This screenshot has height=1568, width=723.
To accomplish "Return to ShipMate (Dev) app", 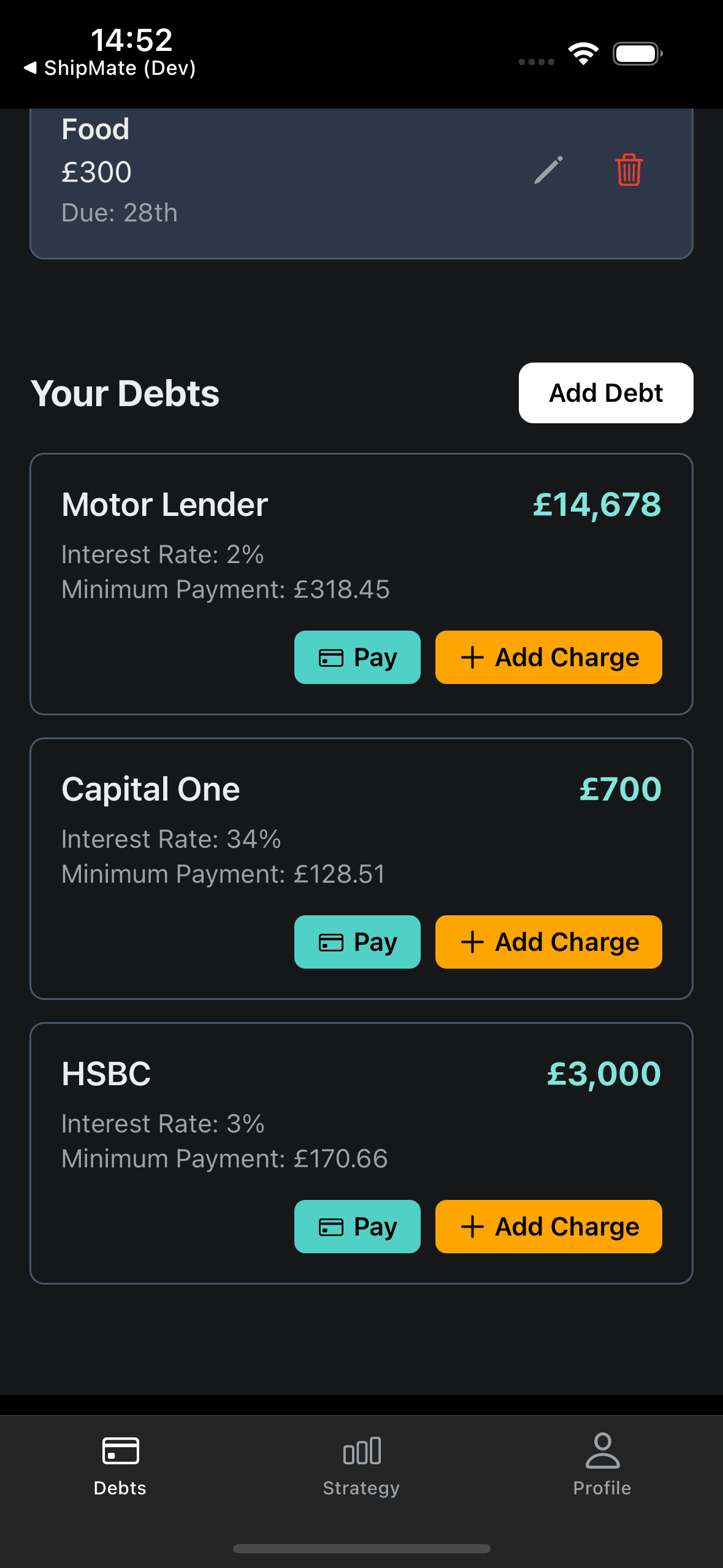I will point(110,68).
